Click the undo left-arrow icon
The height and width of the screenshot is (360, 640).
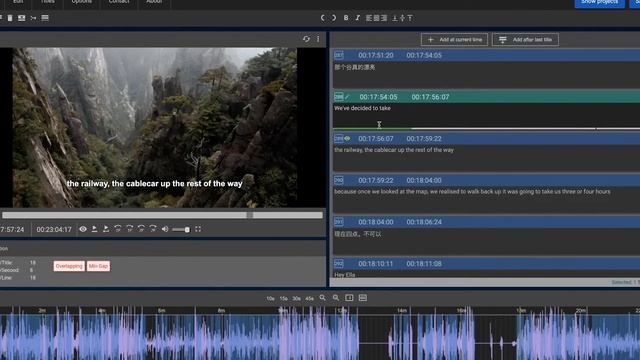322,18
